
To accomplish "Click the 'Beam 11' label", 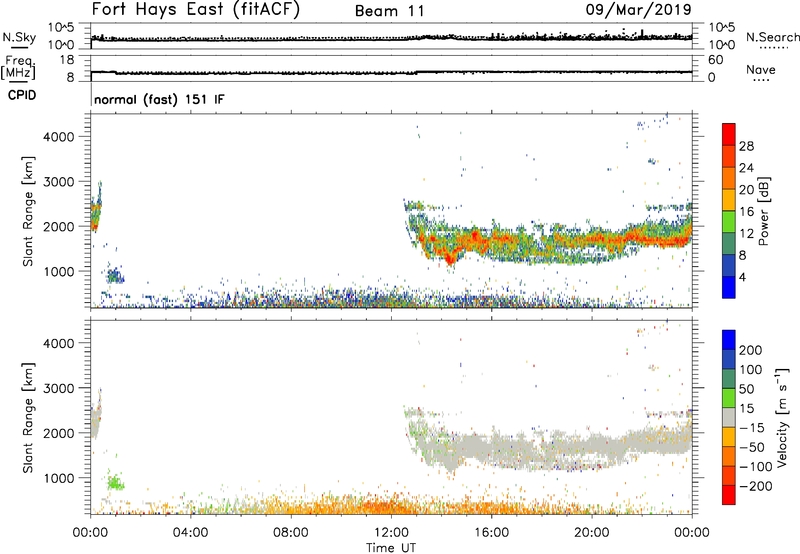I will tap(389, 11).
